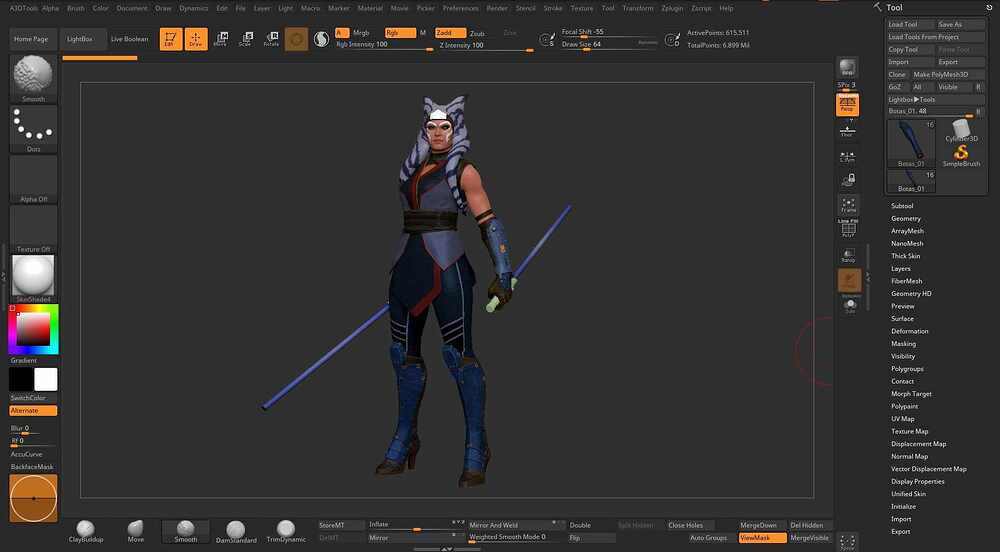Screen dimensions: 1000x552
Task: Open the Zplugin menu
Action: (672, 8)
